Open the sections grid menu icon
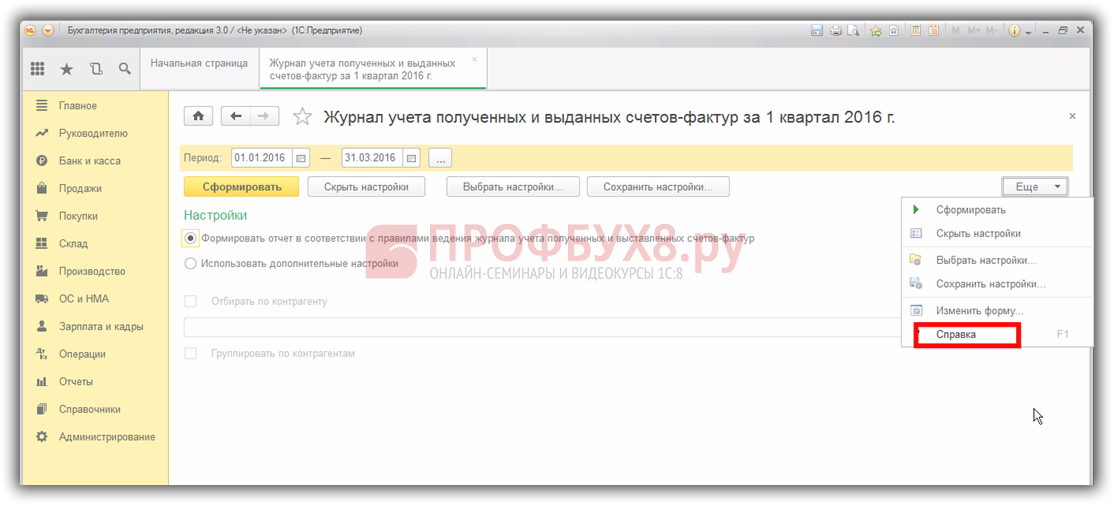The width and height of the screenshot is (1114, 505). pyautogui.click(x=38, y=69)
